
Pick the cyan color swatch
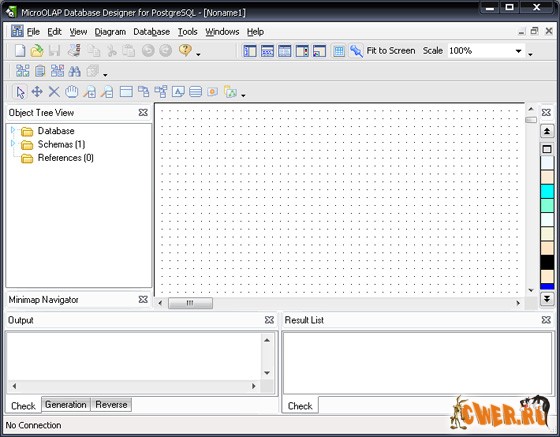547,191
